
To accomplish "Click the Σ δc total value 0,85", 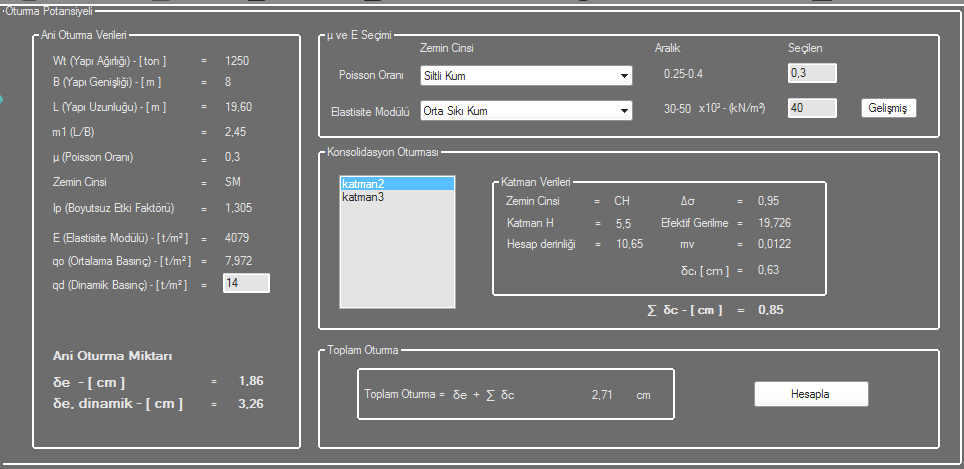I will pos(770,310).
